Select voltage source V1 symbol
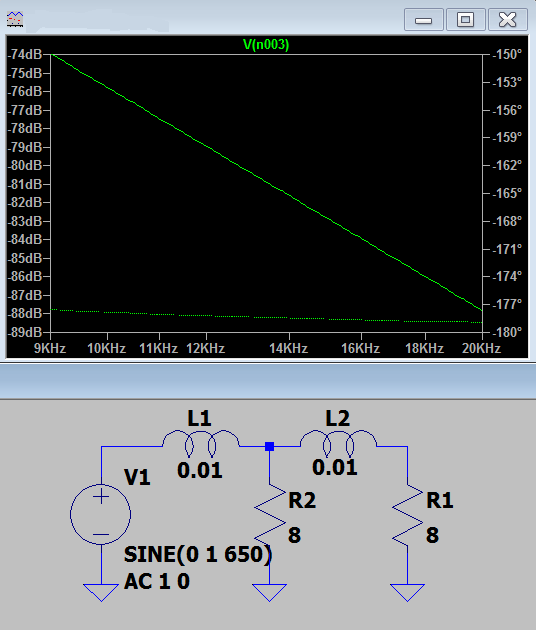Screen dimensions: 536x630 coord(101,514)
